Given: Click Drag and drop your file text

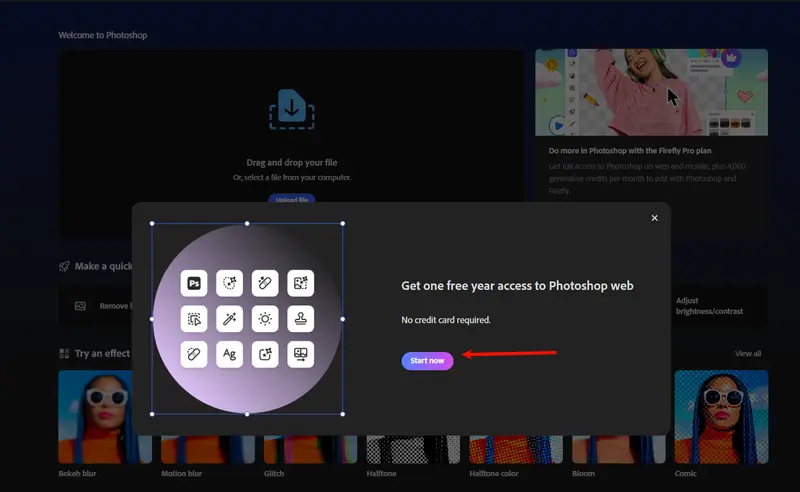Looking at the screenshot, I should click(x=292, y=162).
